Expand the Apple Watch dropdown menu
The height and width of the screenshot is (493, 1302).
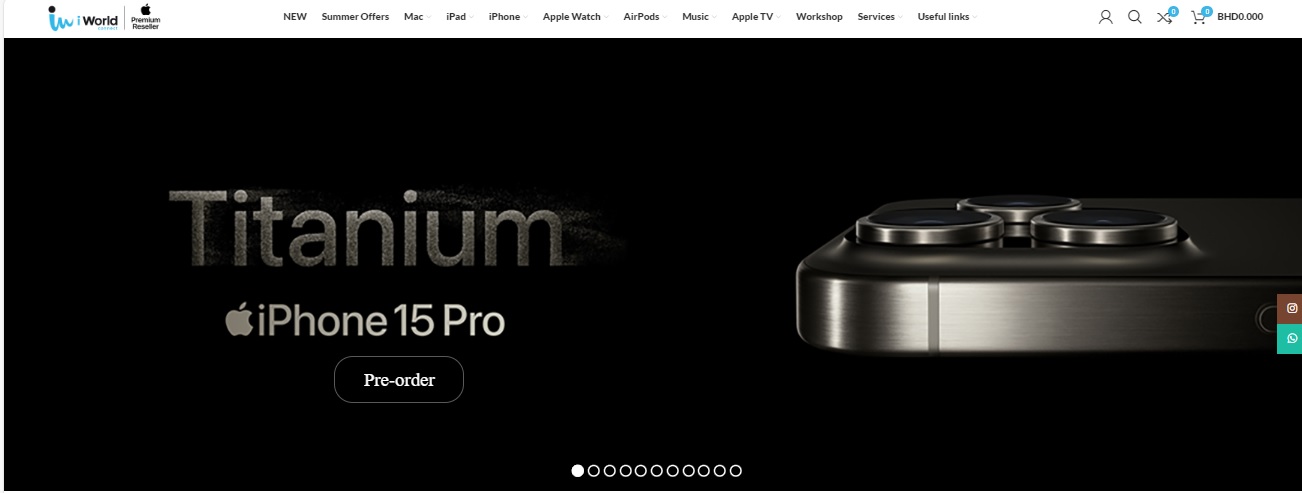[x=575, y=17]
